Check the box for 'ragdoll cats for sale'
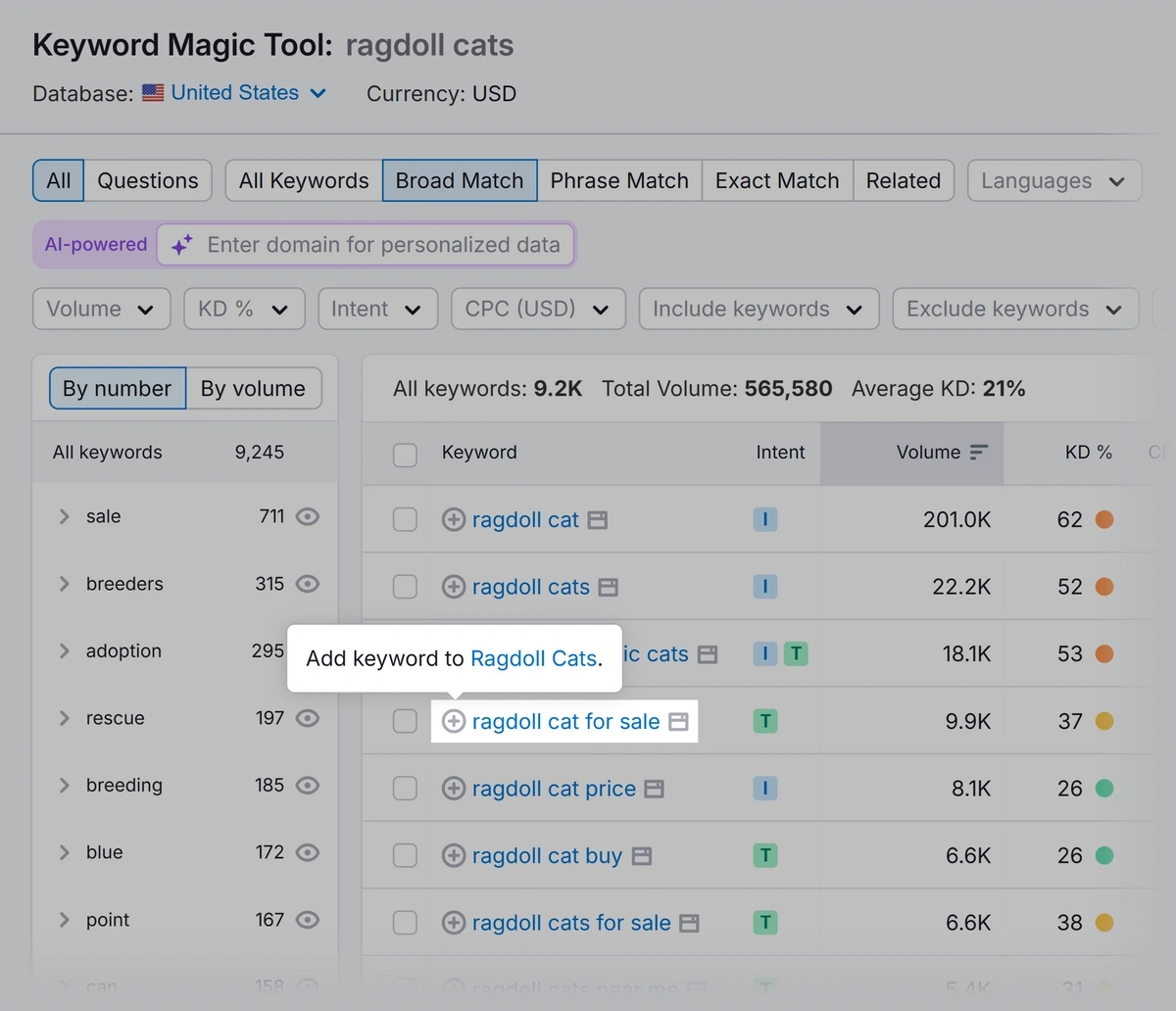The height and width of the screenshot is (1011, 1176). coord(405,923)
